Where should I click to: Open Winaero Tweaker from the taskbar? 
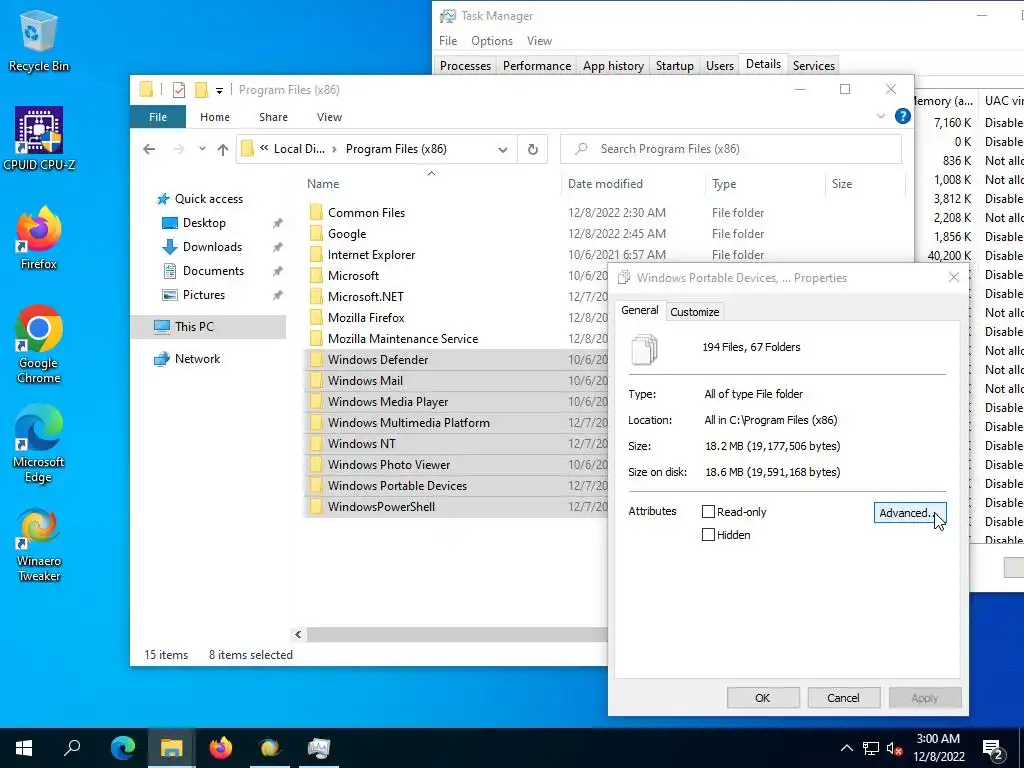tap(270, 748)
